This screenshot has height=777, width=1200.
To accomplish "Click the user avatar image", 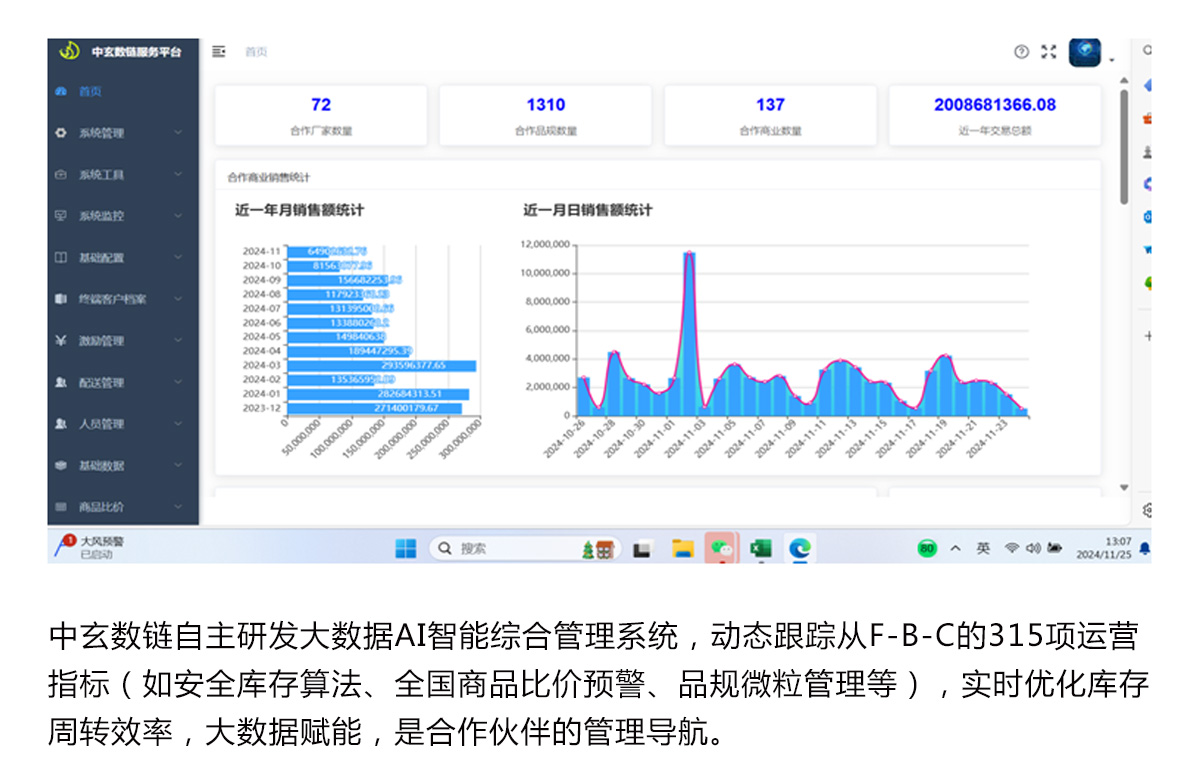I will (1085, 52).
